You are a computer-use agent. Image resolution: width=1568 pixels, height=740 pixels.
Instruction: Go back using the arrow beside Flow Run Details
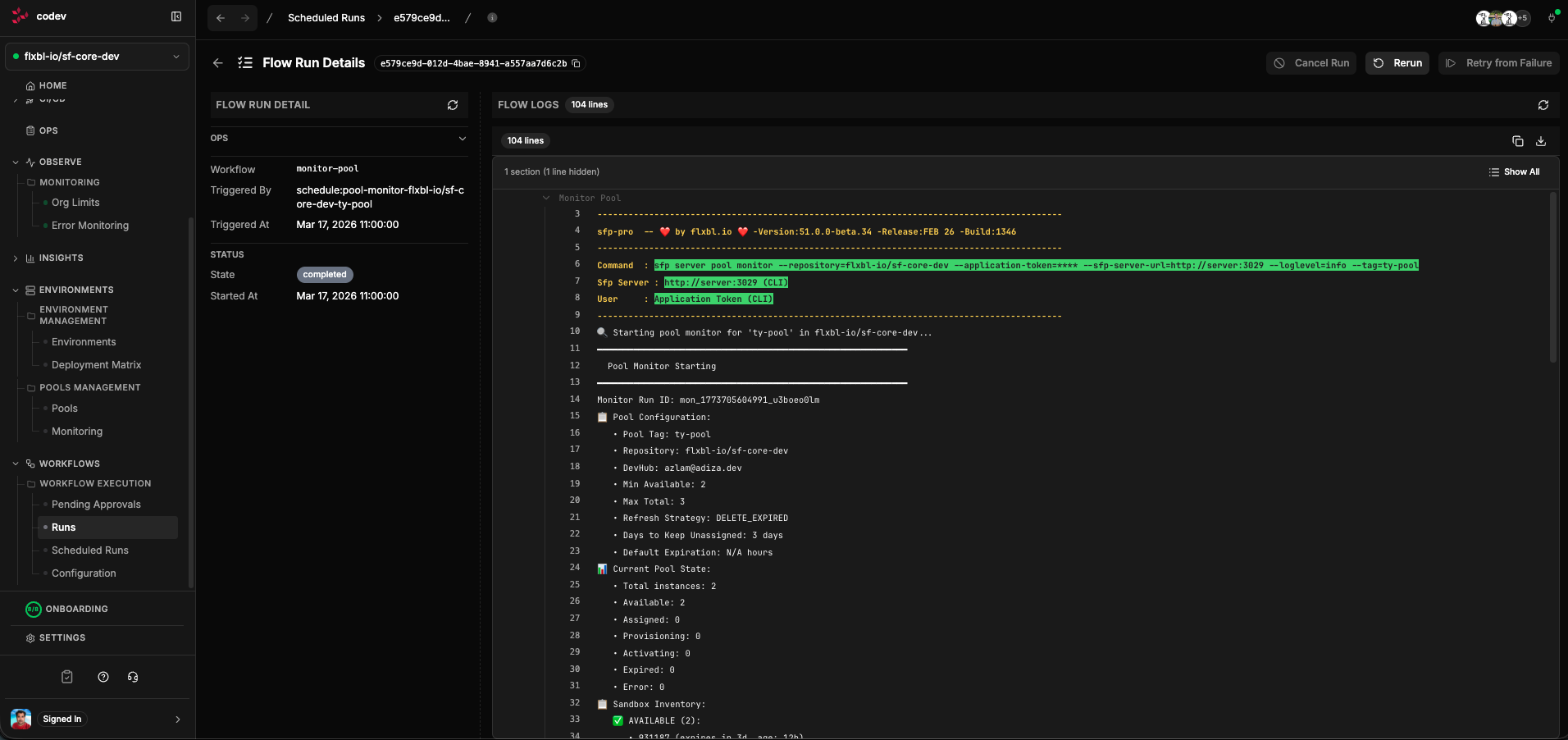pyautogui.click(x=217, y=63)
